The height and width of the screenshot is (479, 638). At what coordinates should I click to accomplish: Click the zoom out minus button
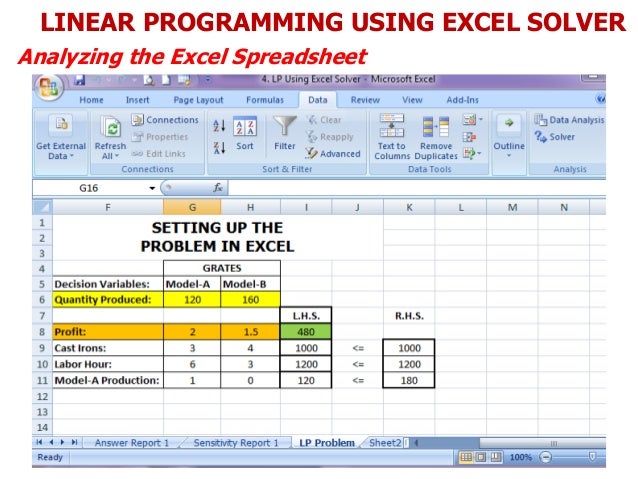pyautogui.click(x=545, y=457)
